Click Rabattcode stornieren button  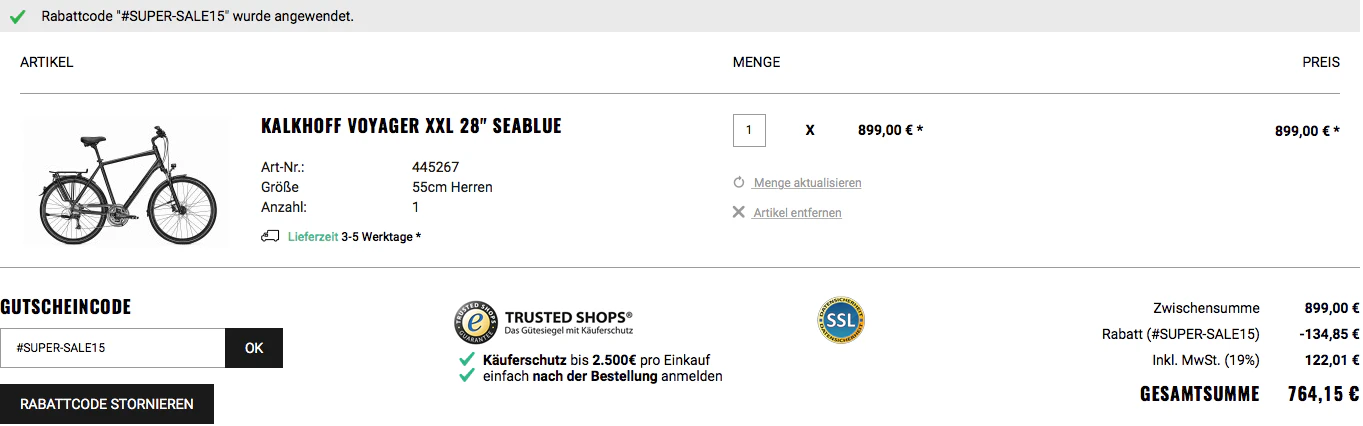(x=107, y=404)
